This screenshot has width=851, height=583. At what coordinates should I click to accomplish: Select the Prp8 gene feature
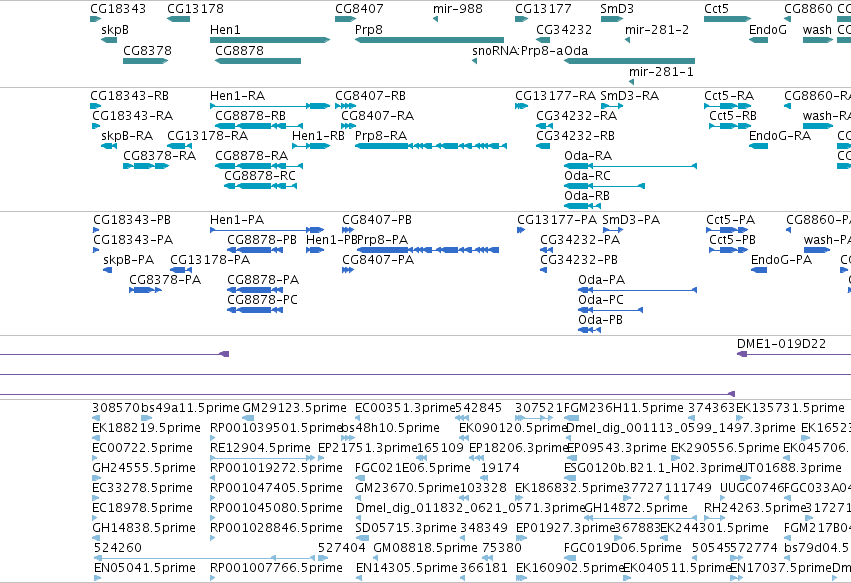click(429, 40)
